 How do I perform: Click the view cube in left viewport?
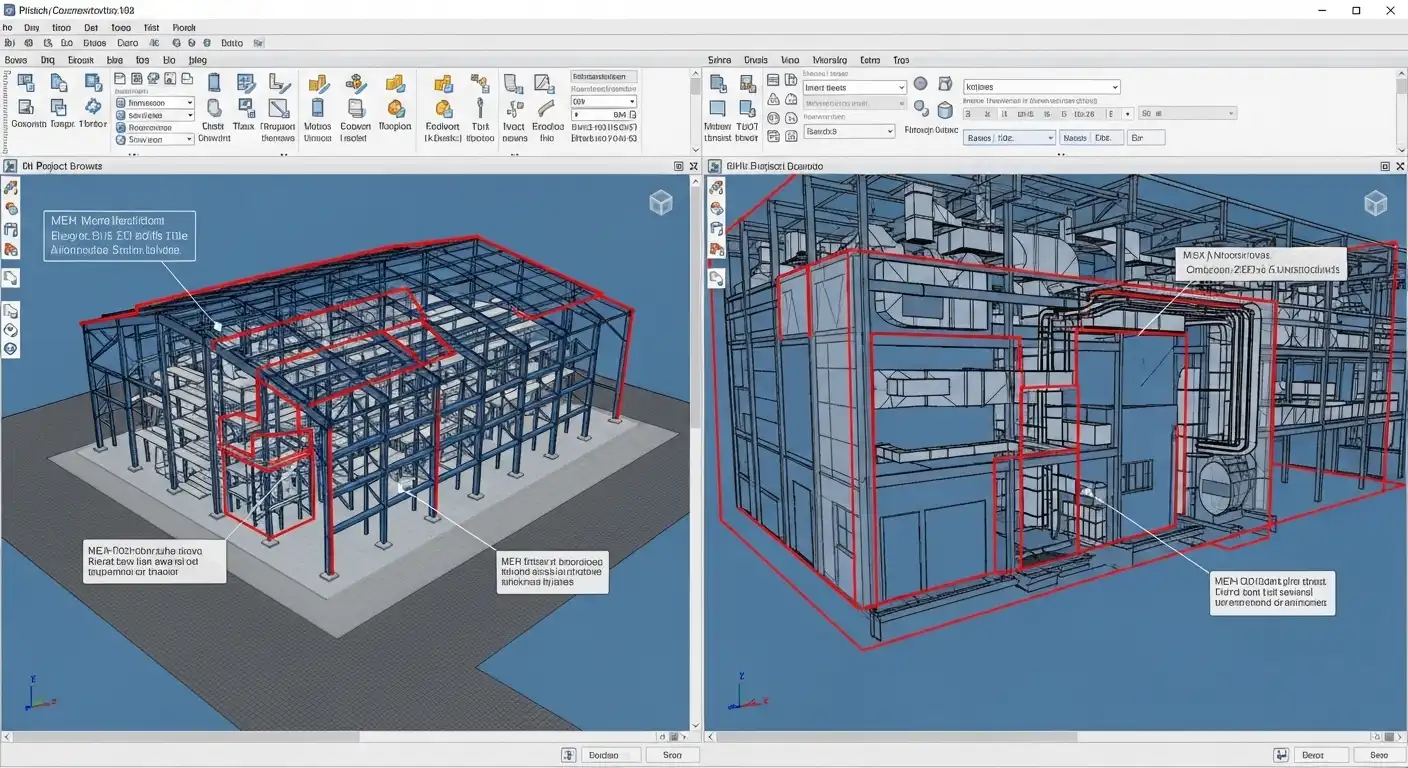[661, 203]
